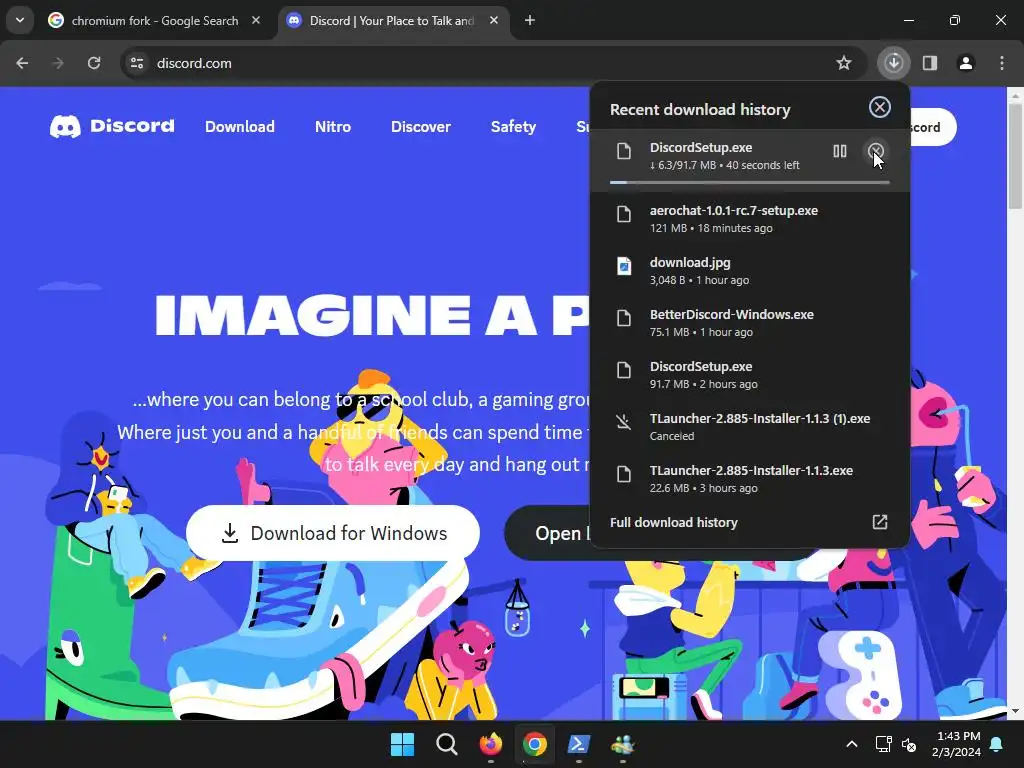The width and height of the screenshot is (1024, 768).
Task: Open the Chrome profile avatar menu
Action: point(965,63)
